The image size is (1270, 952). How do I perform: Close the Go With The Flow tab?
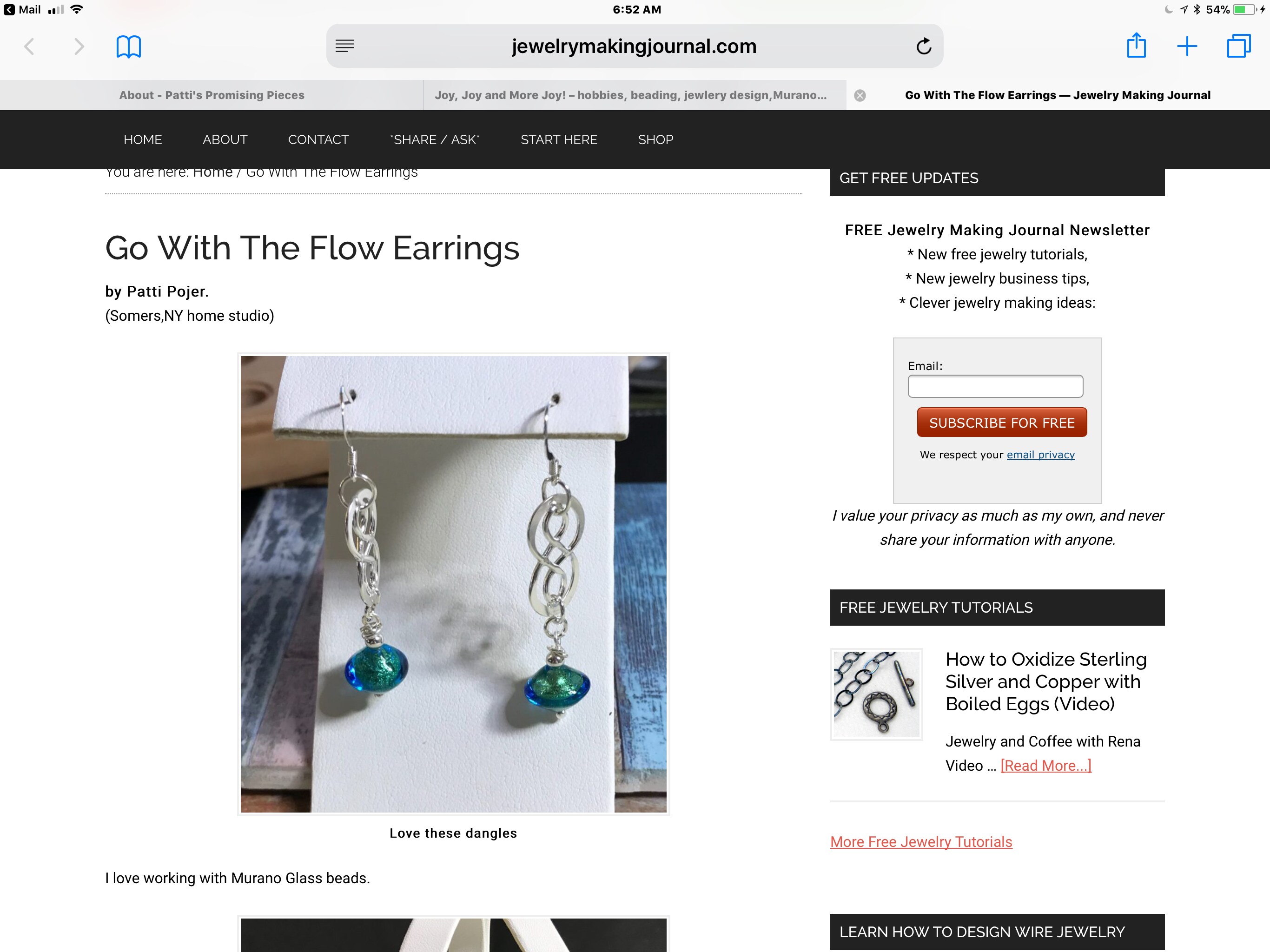860,95
